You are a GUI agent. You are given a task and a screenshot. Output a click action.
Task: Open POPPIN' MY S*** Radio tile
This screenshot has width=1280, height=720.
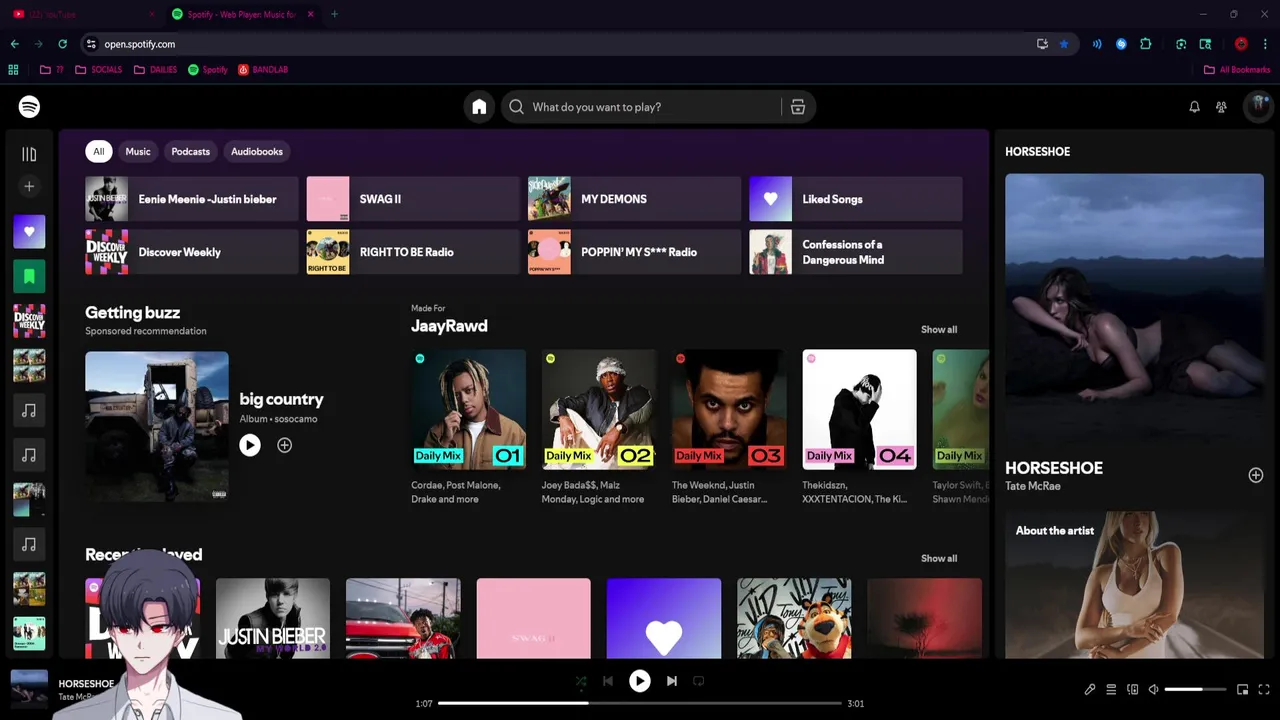click(634, 252)
